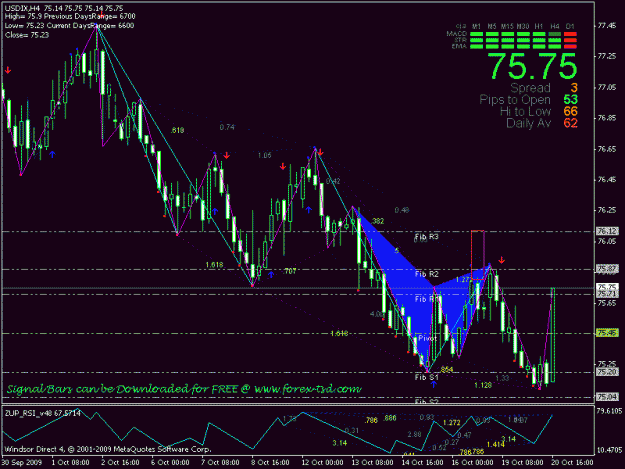The width and height of the screenshot is (625, 469).
Task: Click the STR signal bar under H4
Action: pos(554,40)
